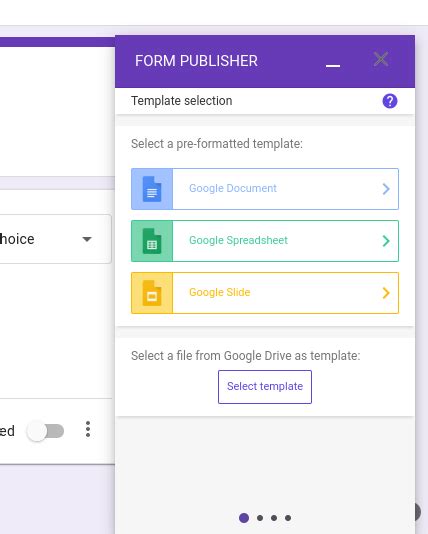428x534 pixels.
Task: Go to third step dot indicator
Action: point(274,518)
